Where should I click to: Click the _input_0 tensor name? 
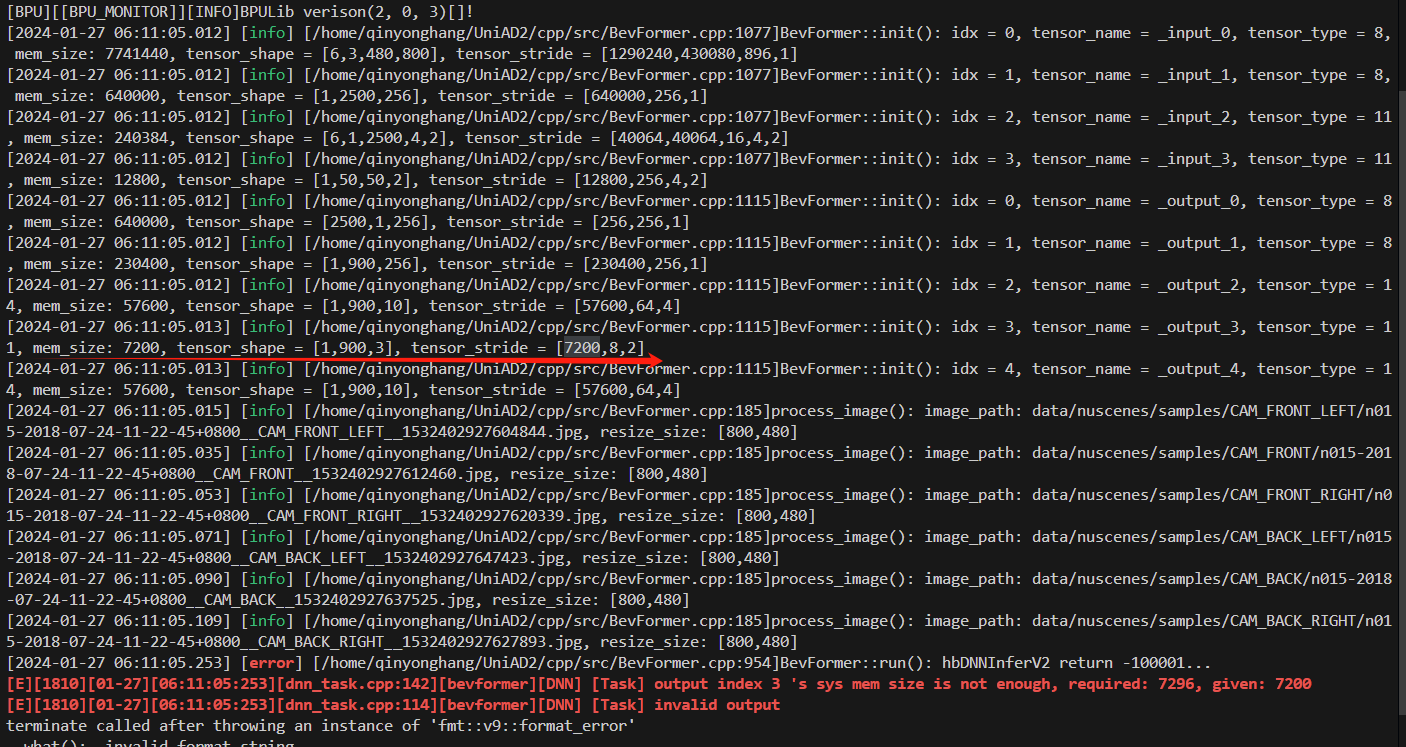(1195, 33)
